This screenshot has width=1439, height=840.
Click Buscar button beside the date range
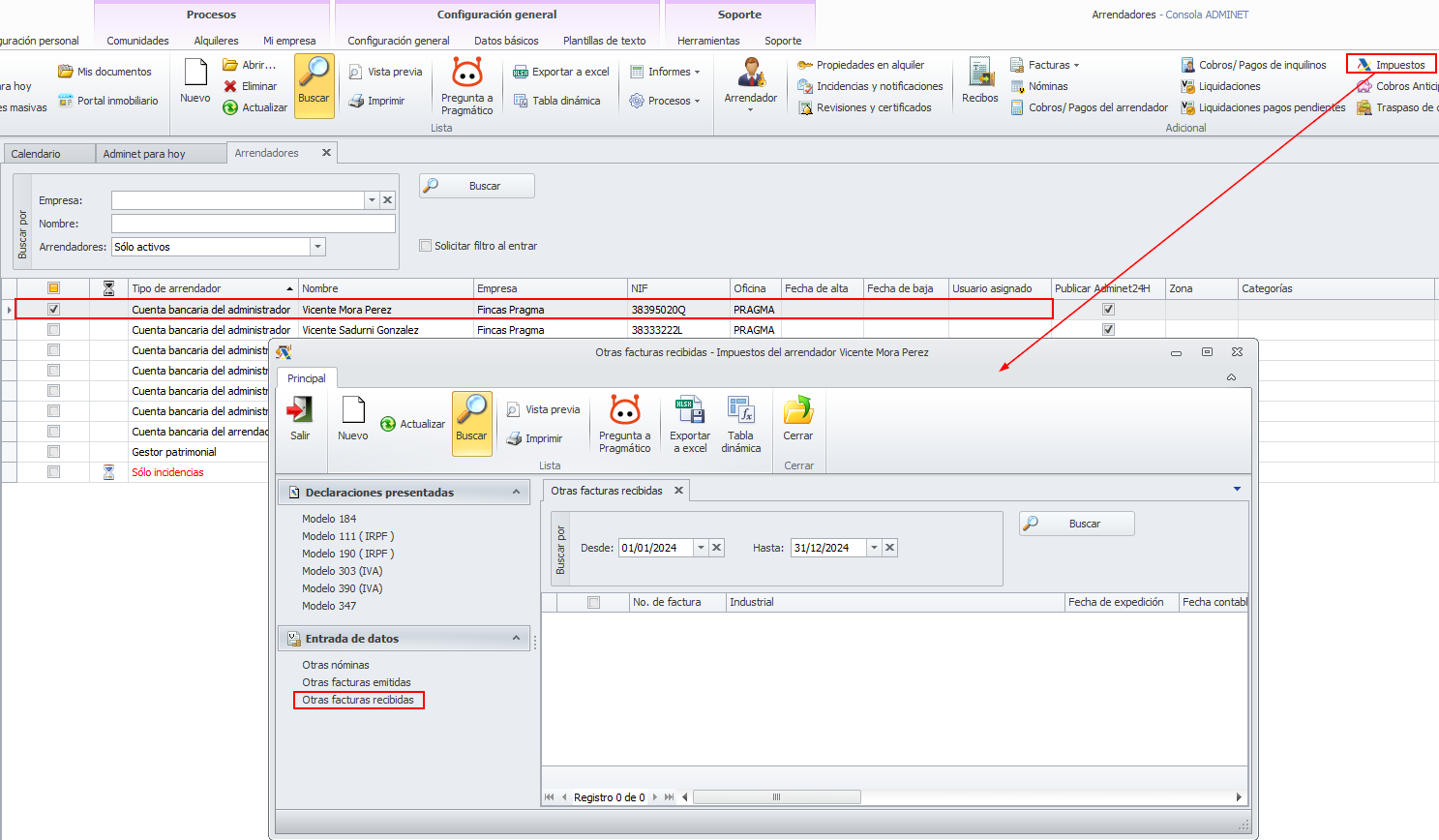click(x=1077, y=524)
